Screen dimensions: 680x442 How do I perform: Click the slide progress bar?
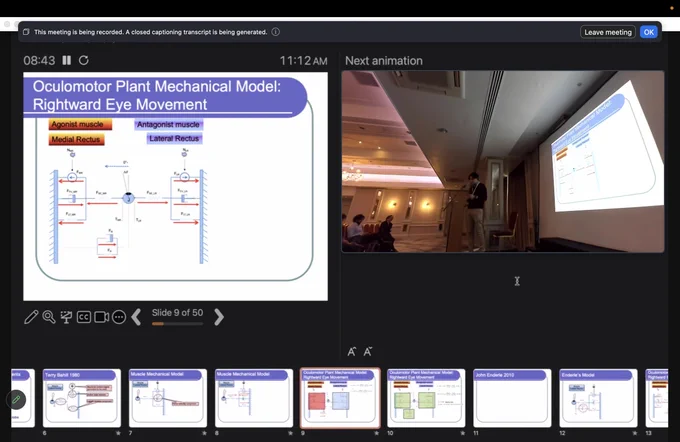point(177,324)
